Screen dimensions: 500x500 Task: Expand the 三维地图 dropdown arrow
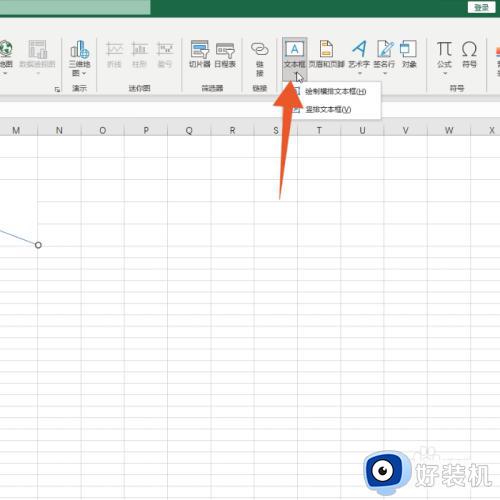tap(84, 73)
